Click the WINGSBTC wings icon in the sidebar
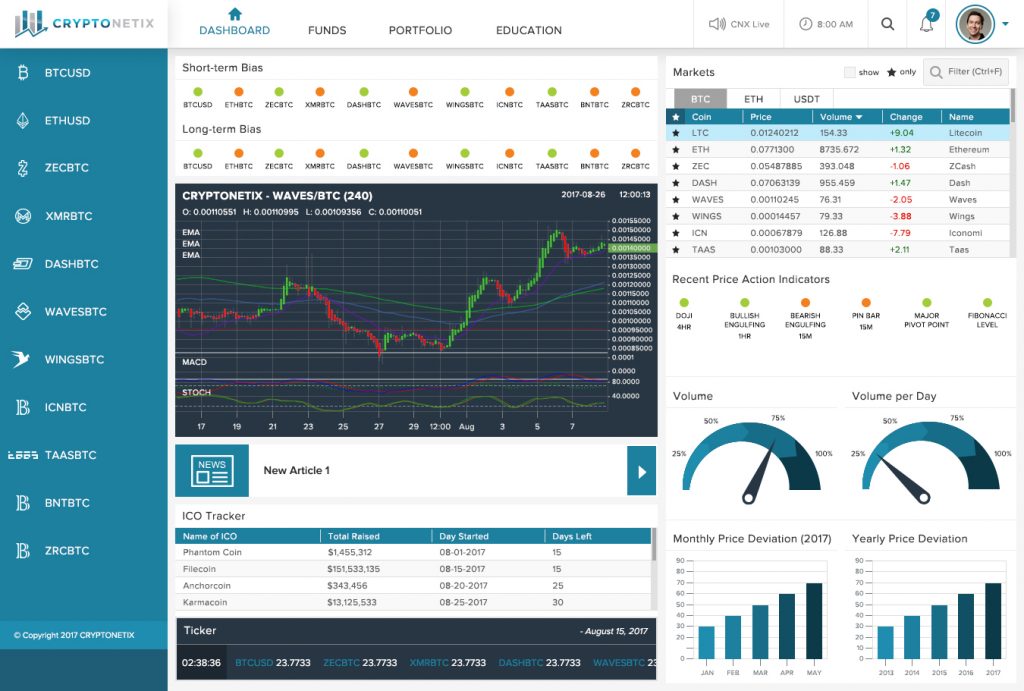1024x691 pixels. click(22, 359)
